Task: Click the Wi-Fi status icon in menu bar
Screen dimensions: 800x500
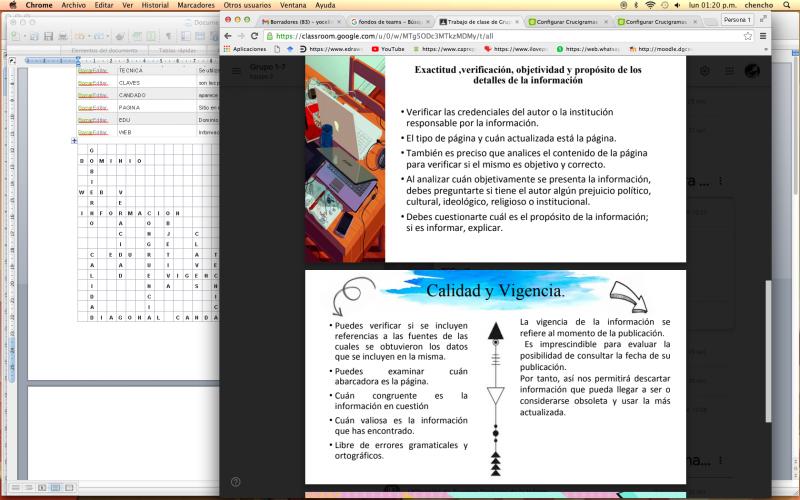Action: pyautogui.click(x=650, y=5)
